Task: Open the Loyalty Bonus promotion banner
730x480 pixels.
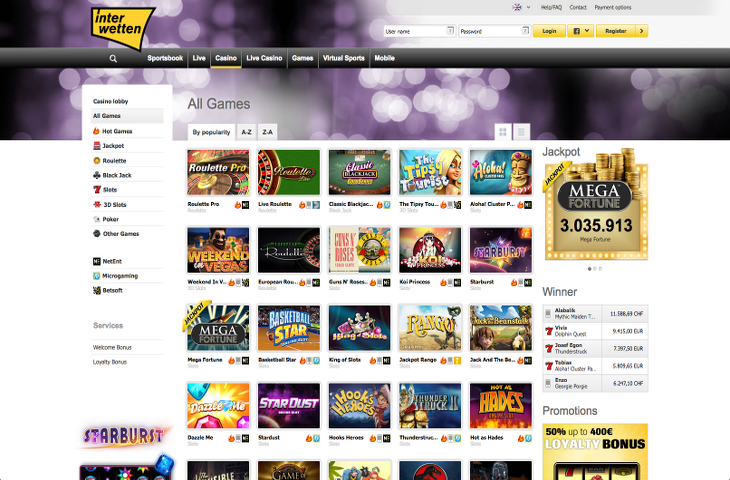Action: pos(595,452)
